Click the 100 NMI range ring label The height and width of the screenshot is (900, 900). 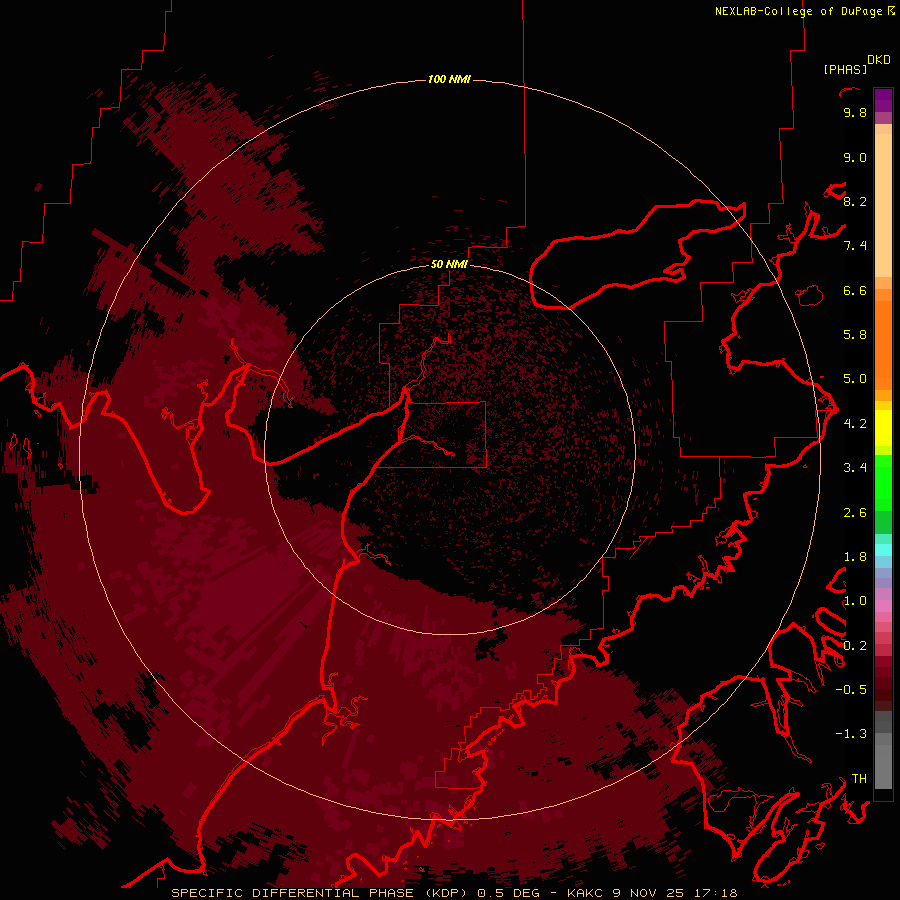449,79
